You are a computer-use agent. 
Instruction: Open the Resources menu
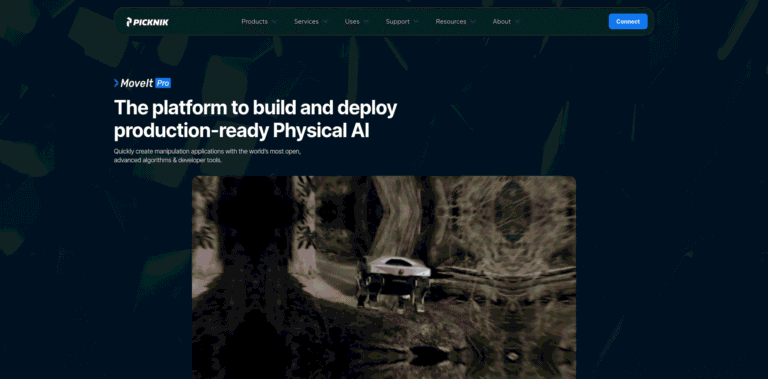tap(451, 22)
